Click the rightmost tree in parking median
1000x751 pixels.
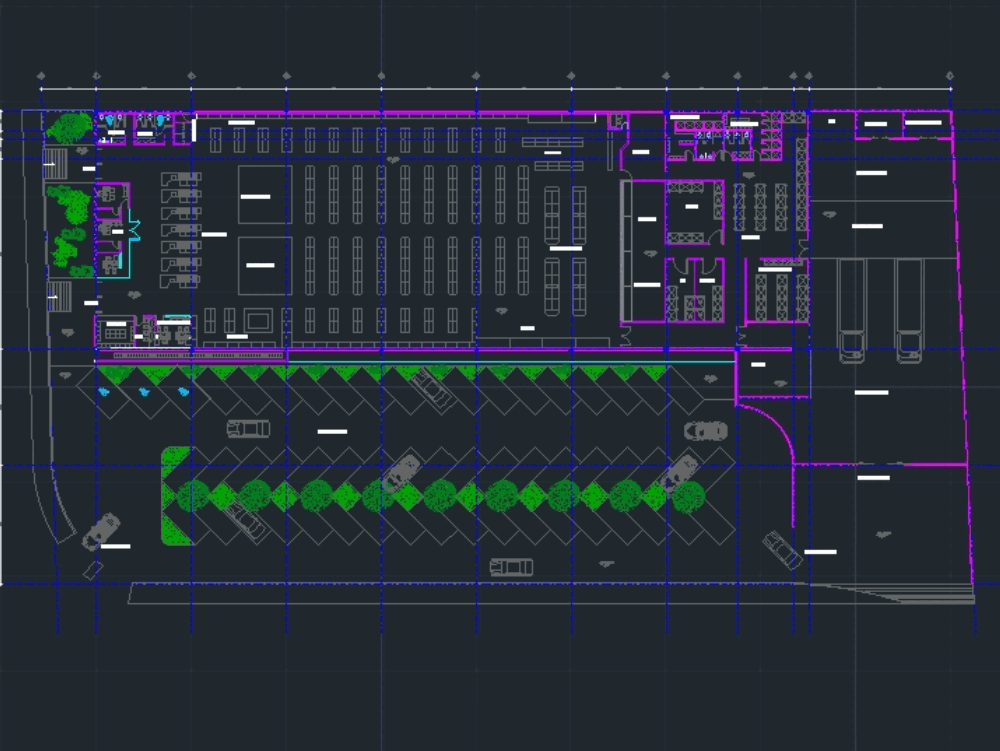688,496
